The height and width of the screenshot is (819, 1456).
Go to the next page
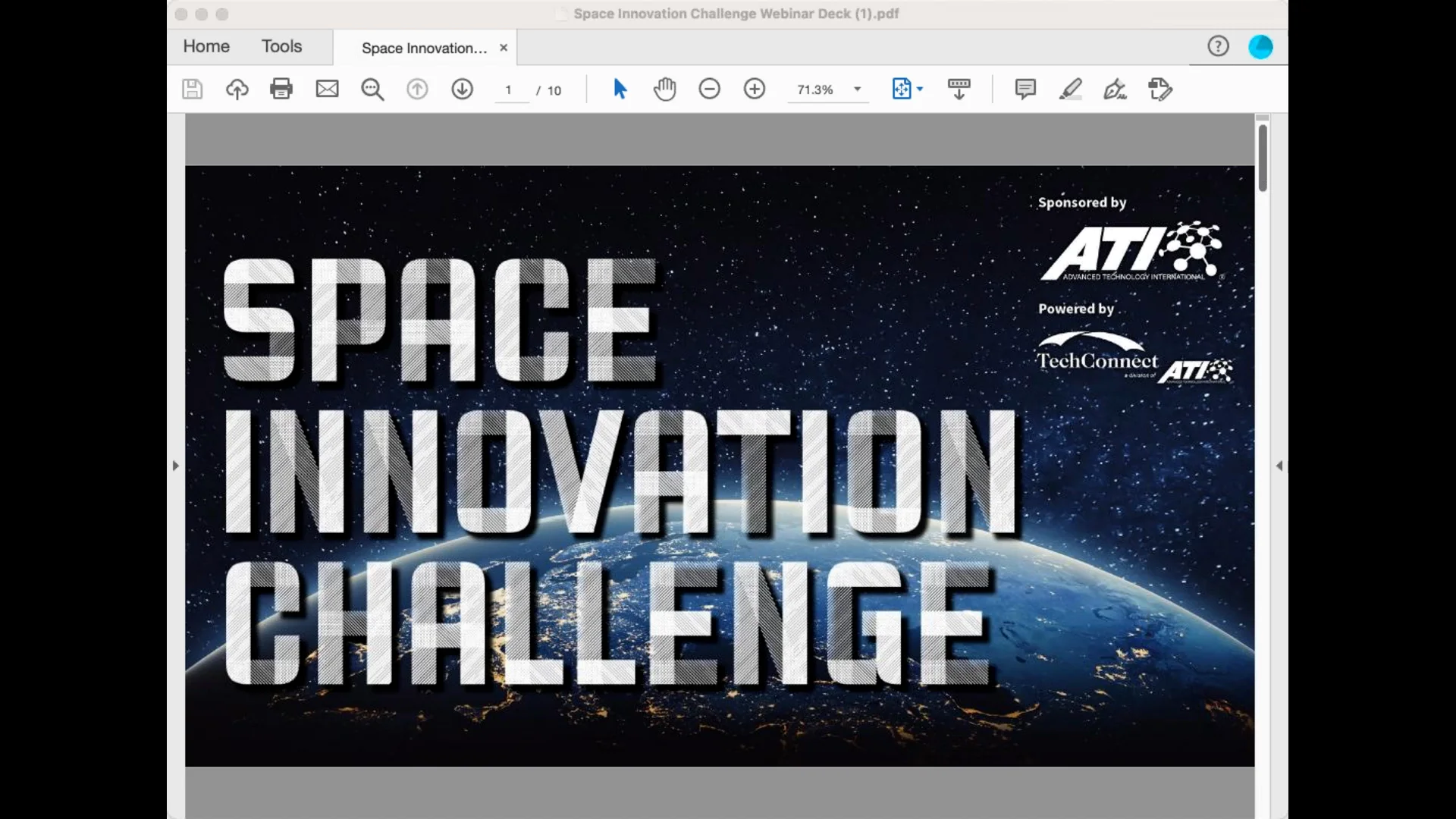coord(462,89)
